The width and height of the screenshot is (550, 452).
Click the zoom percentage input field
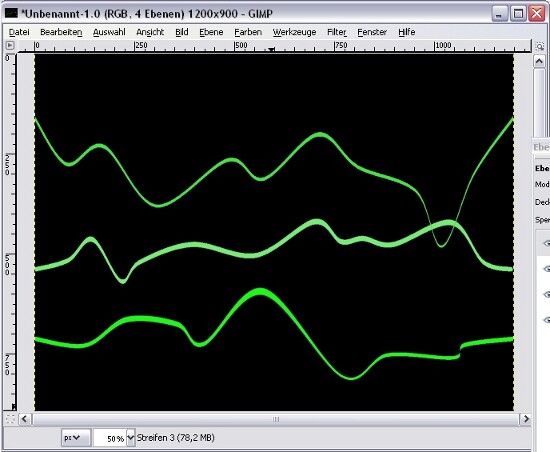pos(110,438)
